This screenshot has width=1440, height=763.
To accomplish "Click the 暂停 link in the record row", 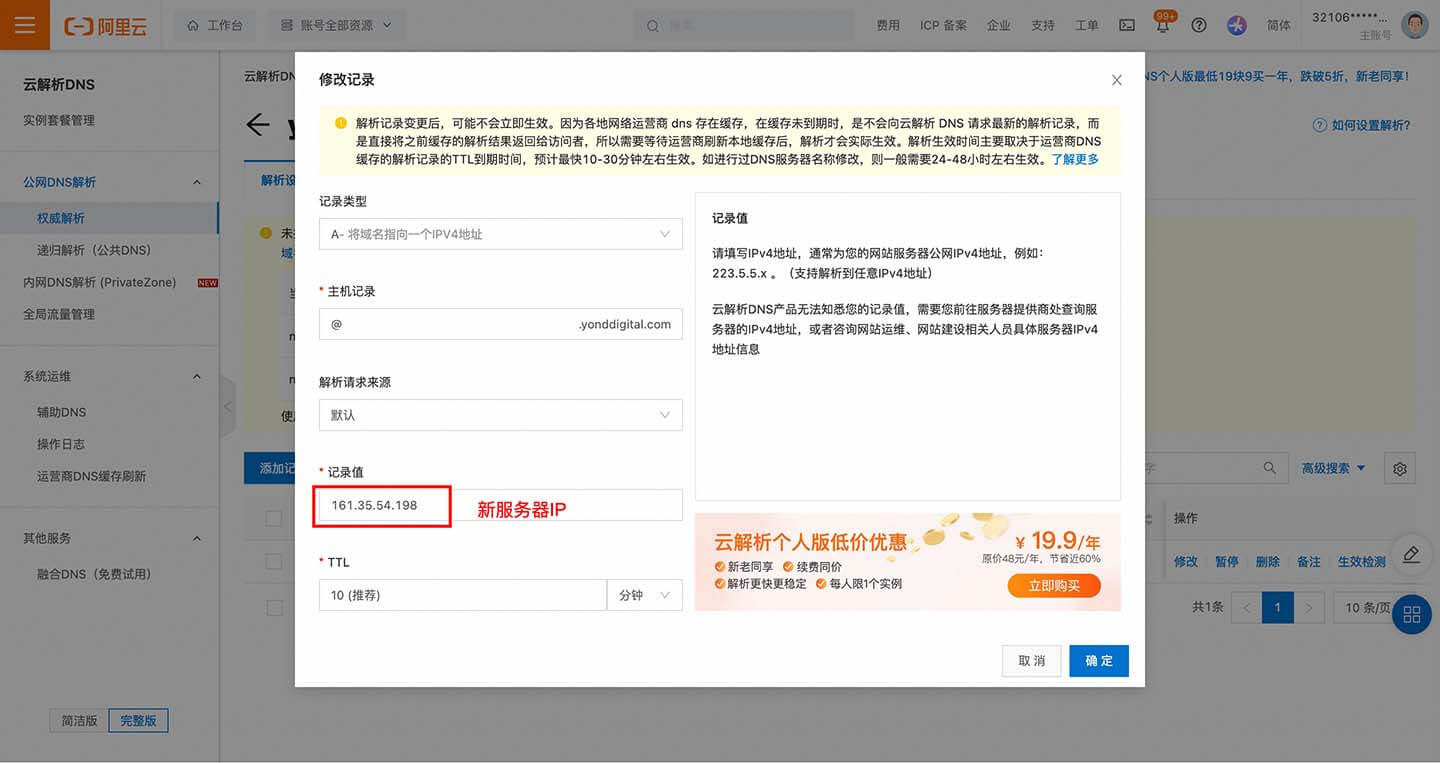I will tap(1227, 562).
